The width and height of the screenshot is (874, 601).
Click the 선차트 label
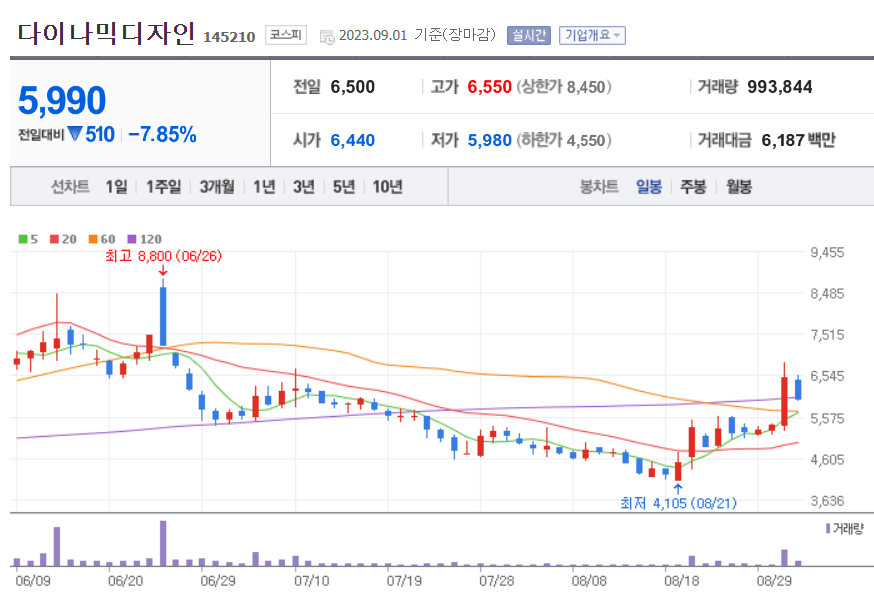(70, 187)
